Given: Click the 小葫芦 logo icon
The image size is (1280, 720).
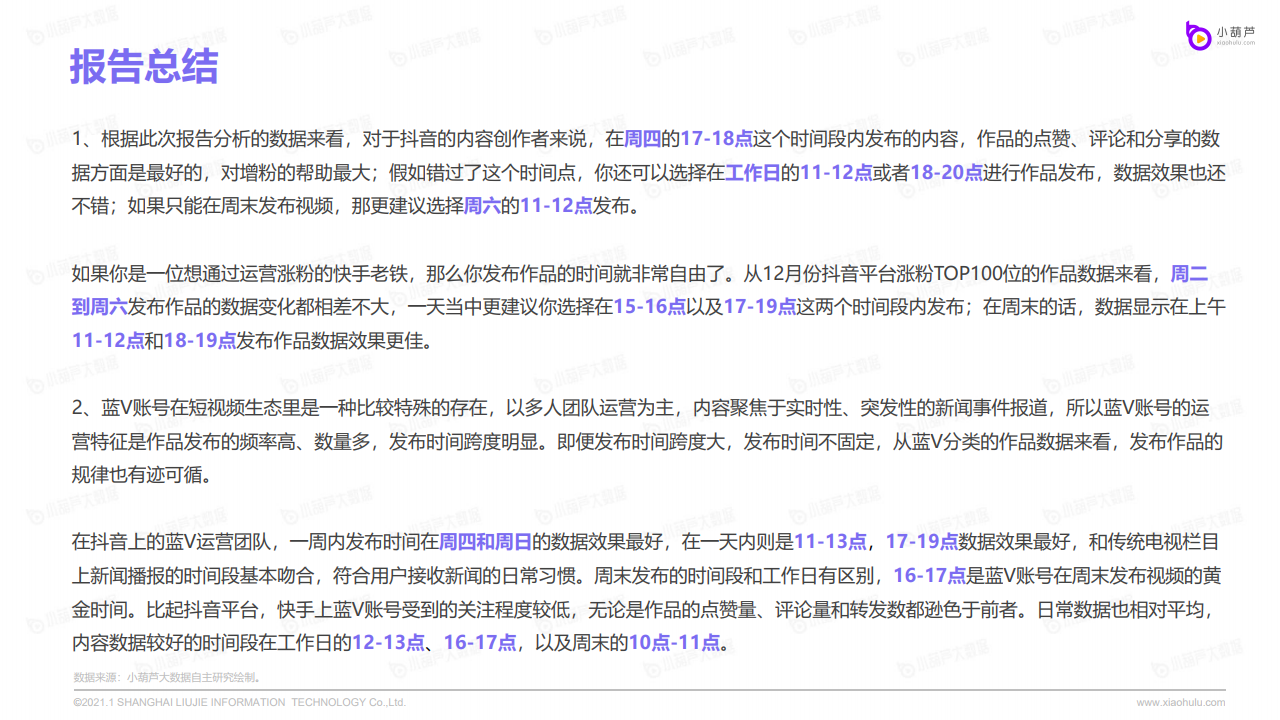Looking at the screenshot, I should tap(1198, 34).
